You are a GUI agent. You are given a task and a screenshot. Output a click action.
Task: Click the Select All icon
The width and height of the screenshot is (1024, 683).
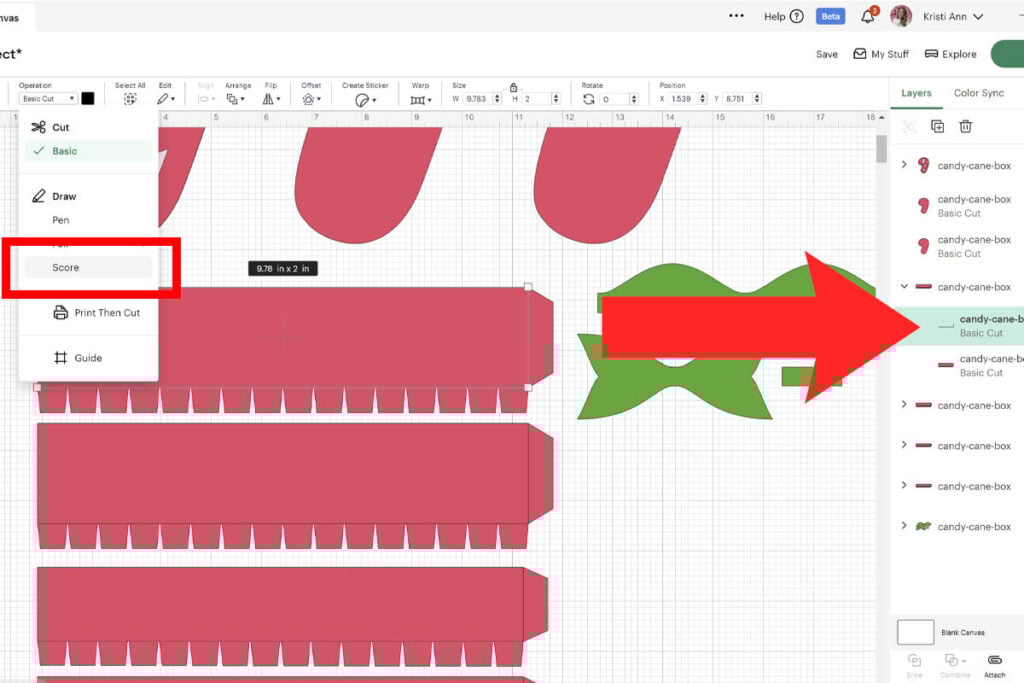pyautogui.click(x=130, y=99)
